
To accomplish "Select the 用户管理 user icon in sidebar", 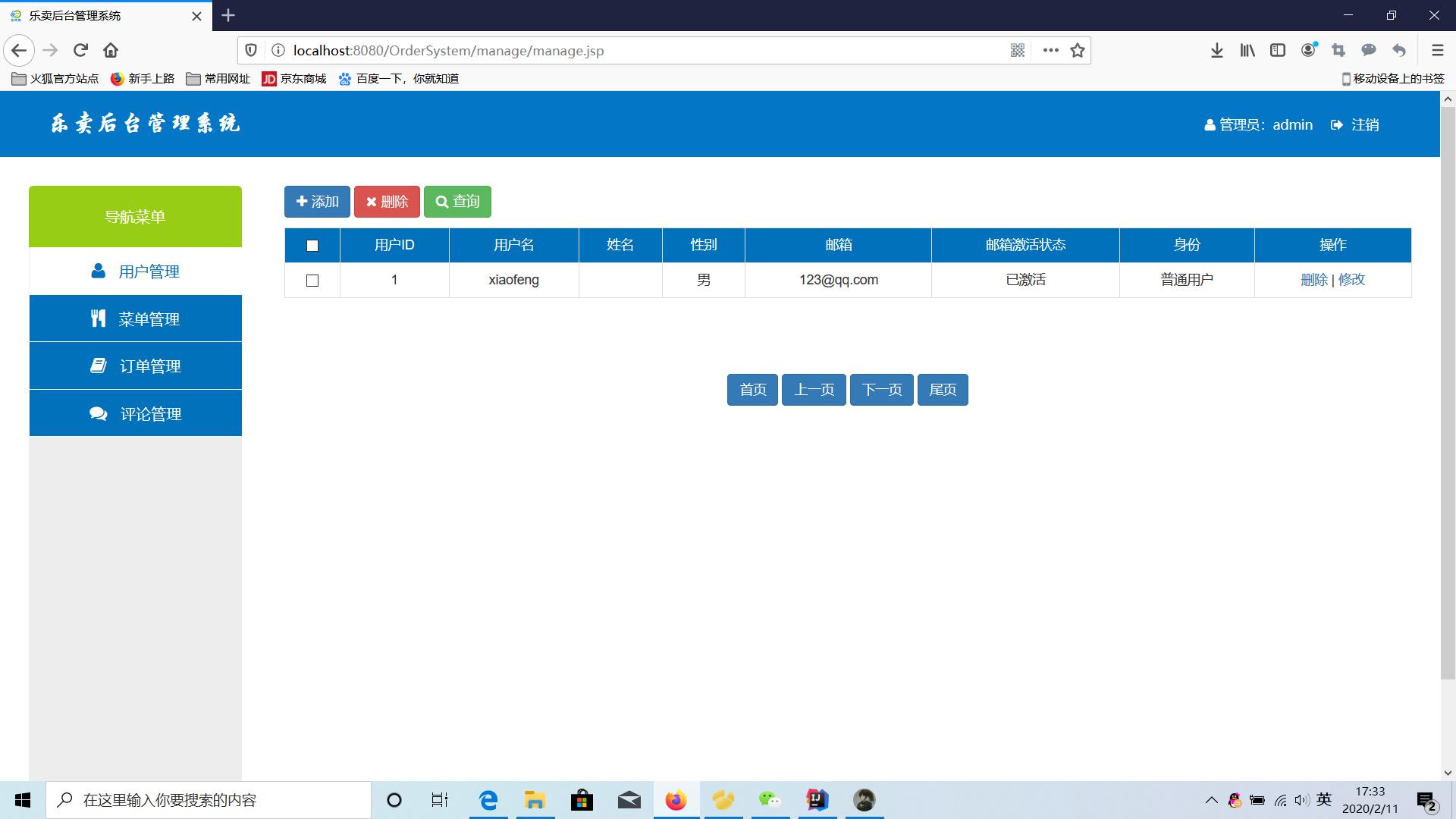I will [x=98, y=271].
